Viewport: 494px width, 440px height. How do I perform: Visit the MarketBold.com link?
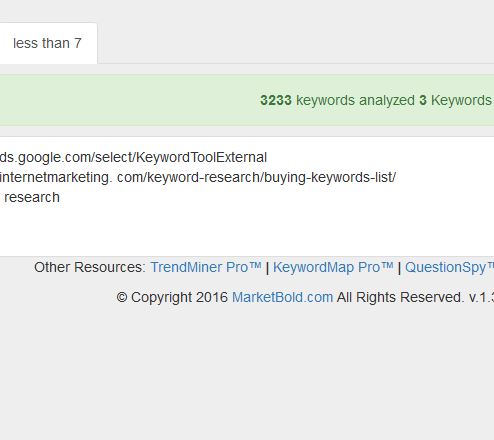[282, 297]
